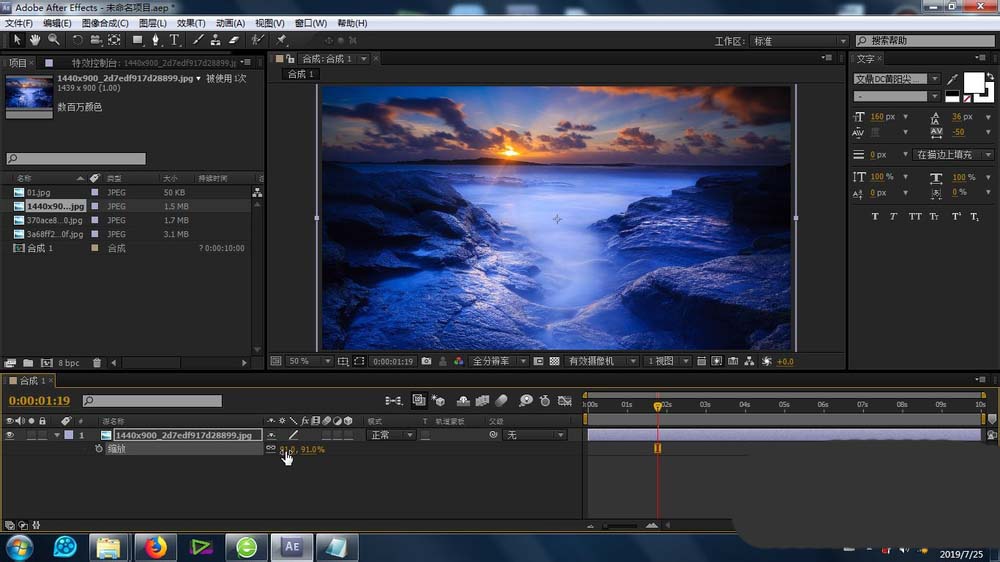Image resolution: width=1000 pixels, height=562 pixels.
Task: Open the 50% magnification dropdown
Action: click(x=311, y=361)
